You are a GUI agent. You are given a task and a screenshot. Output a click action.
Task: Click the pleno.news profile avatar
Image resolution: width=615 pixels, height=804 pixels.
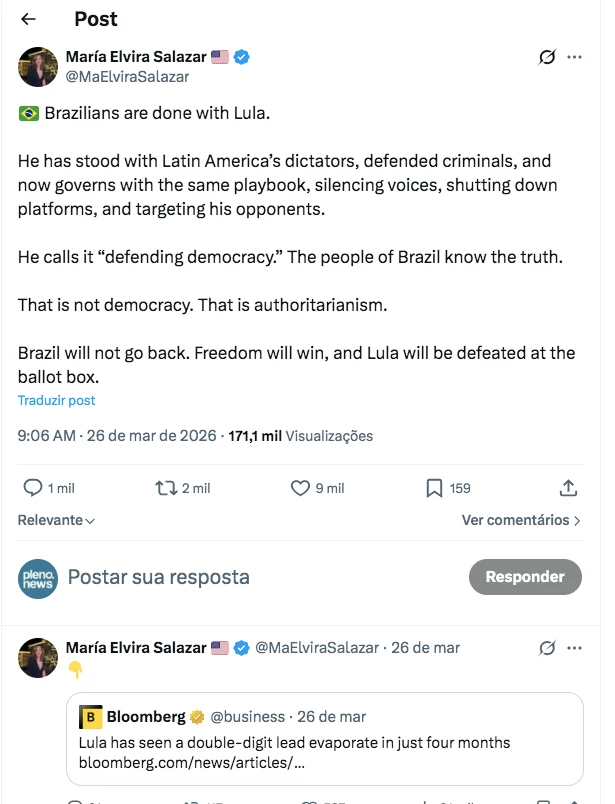(38, 578)
